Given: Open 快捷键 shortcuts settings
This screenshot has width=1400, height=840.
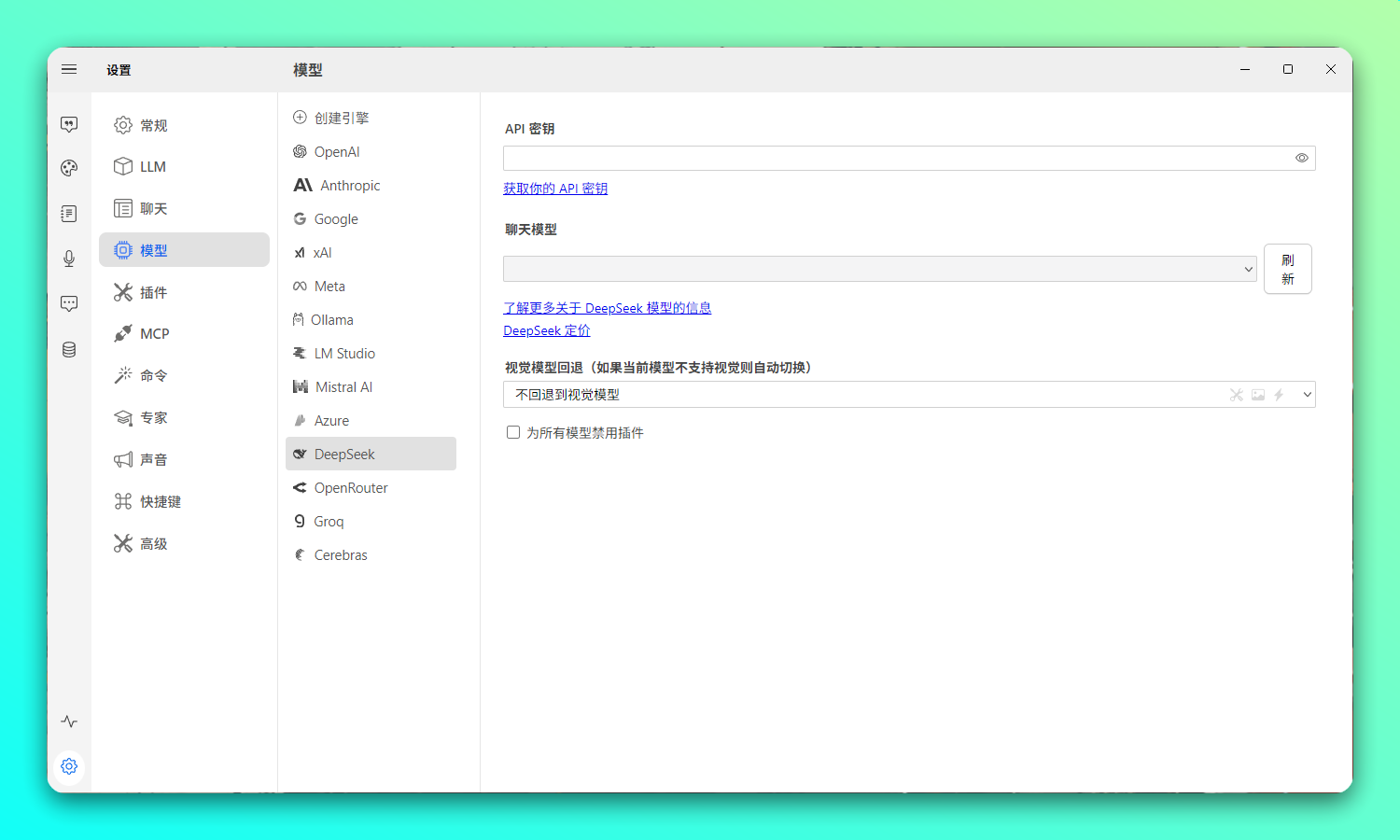Looking at the screenshot, I should (x=184, y=501).
